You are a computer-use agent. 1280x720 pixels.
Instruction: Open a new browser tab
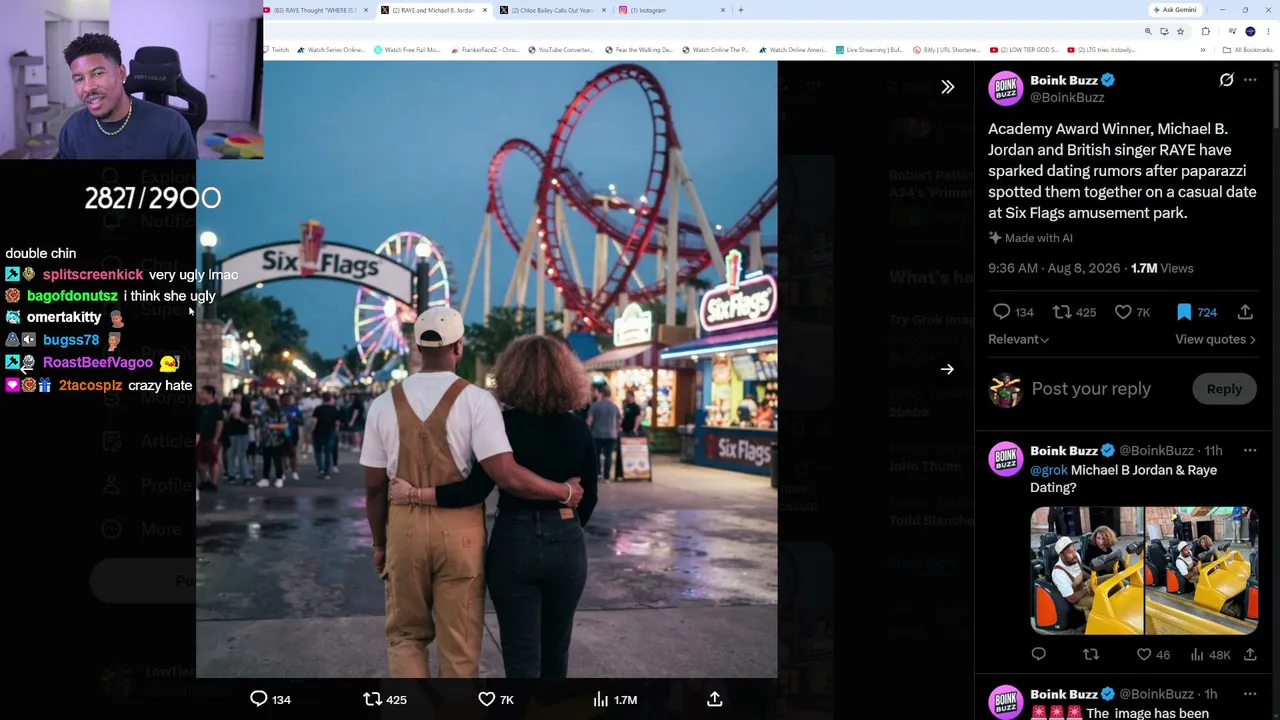coord(741,10)
